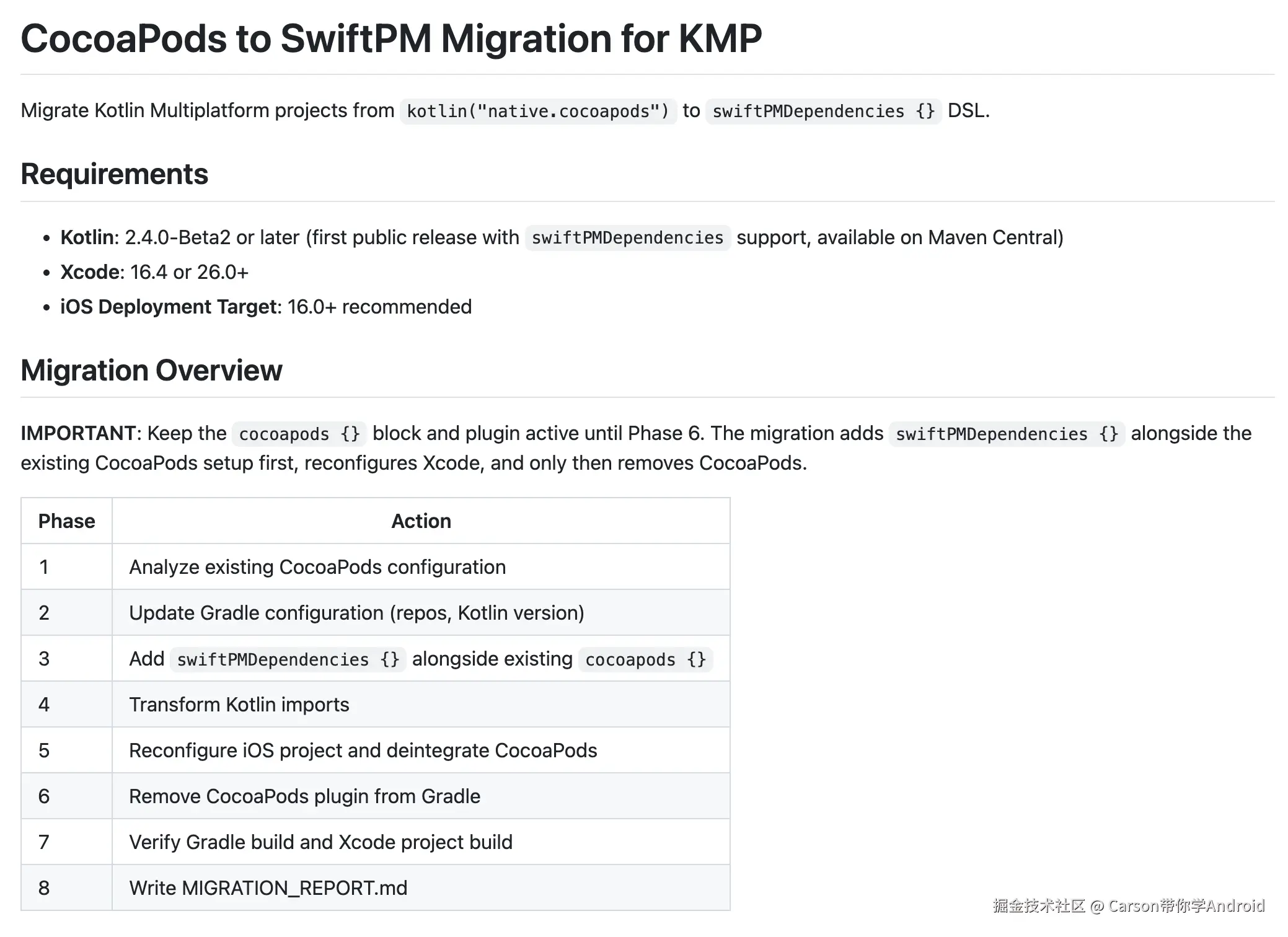The width and height of the screenshot is (1288, 937).
Task: Click swiftPMDependencies {} code in the intro sentence
Action: tap(824, 111)
